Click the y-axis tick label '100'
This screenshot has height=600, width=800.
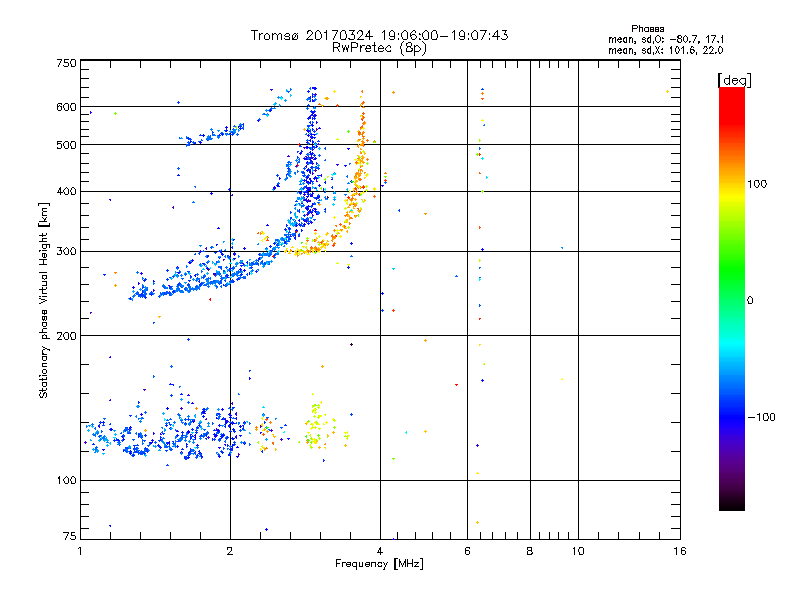click(67, 481)
